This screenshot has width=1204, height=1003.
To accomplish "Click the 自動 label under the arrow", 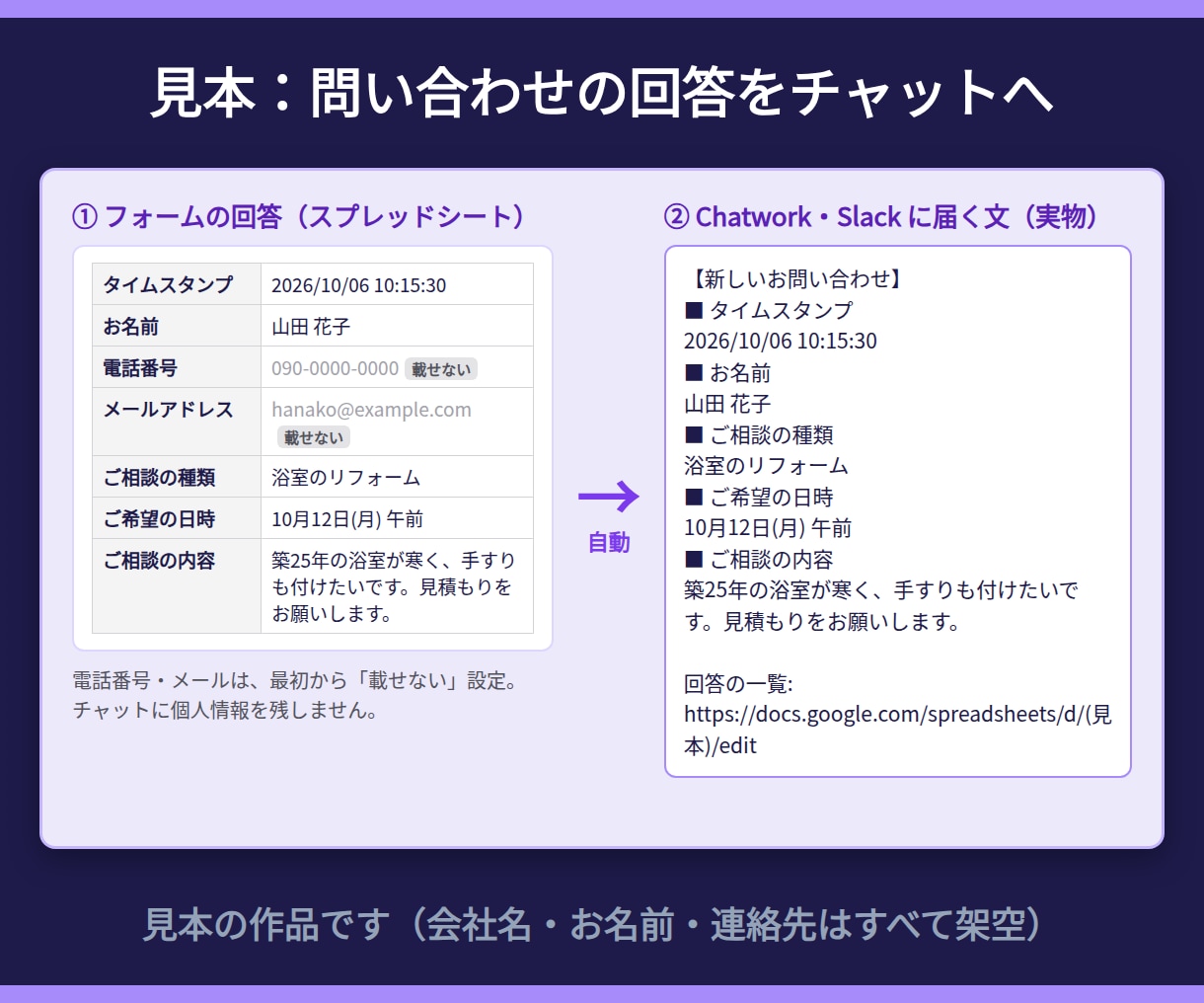I will tap(609, 542).
